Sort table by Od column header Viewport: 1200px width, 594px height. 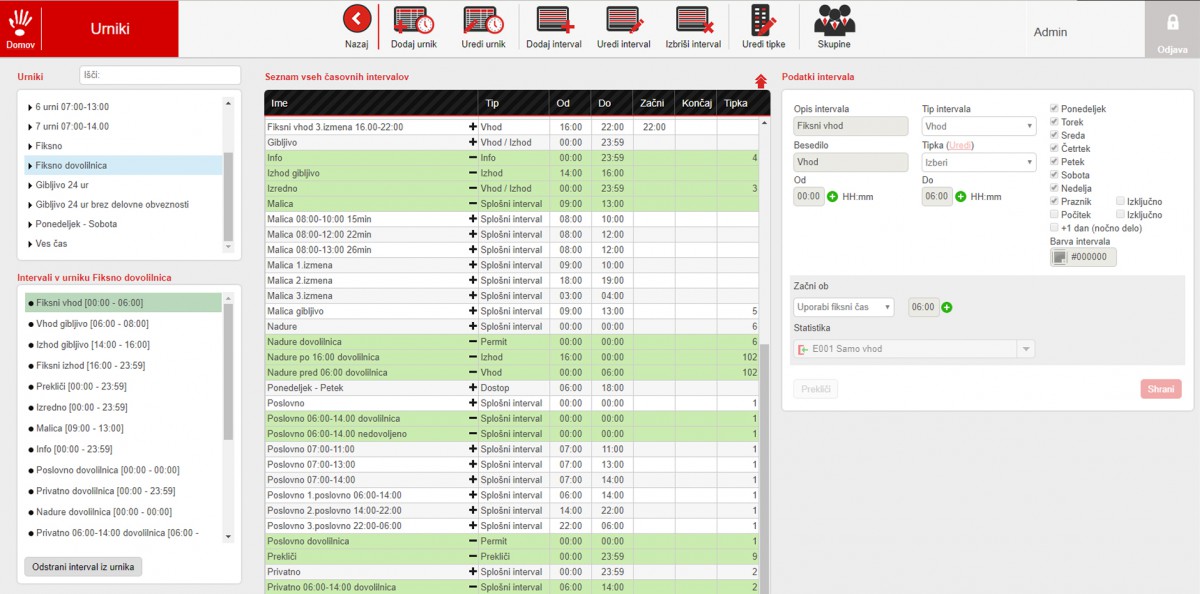point(570,103)
